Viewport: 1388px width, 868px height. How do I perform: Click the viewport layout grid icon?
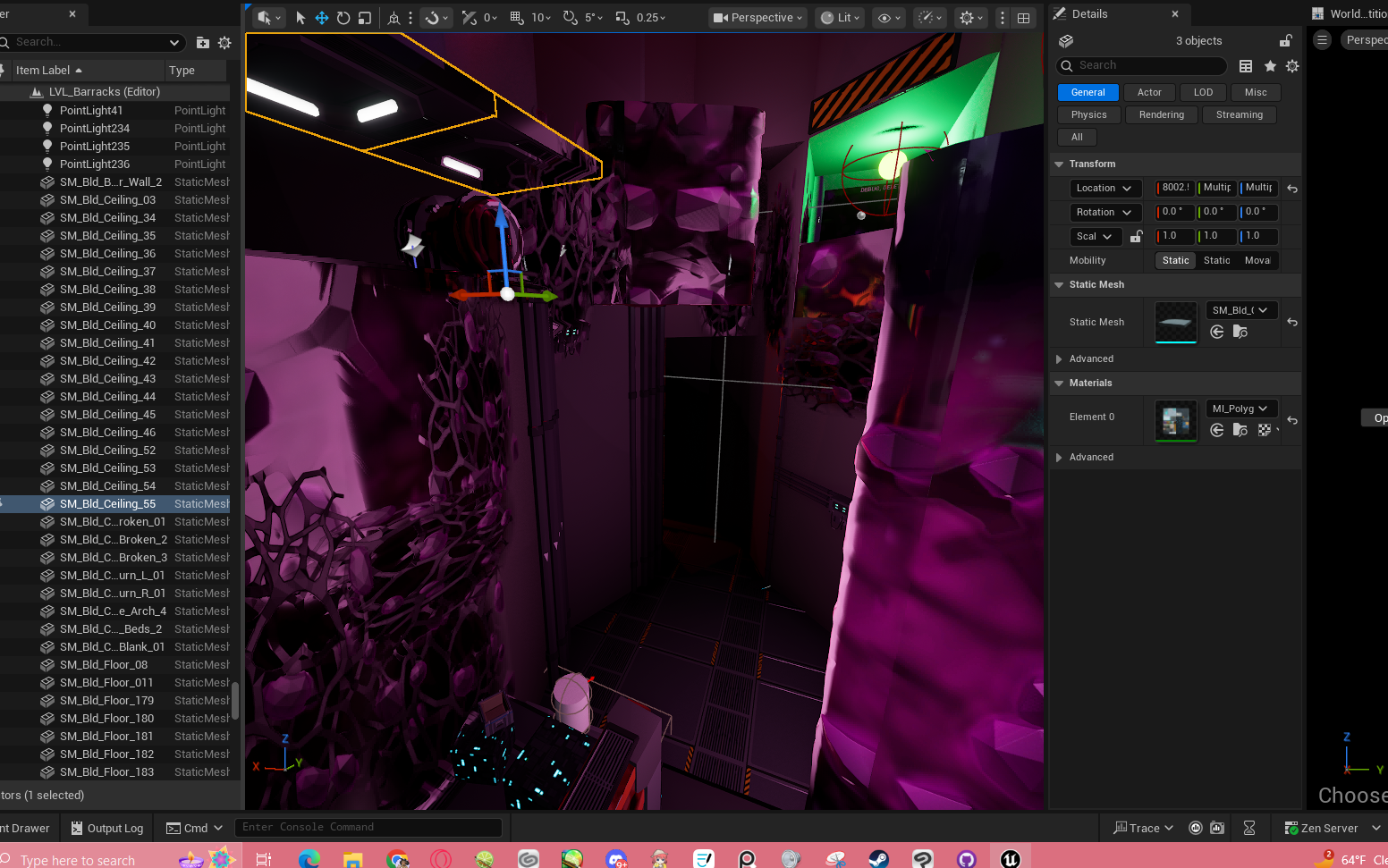click(1024, 18)
